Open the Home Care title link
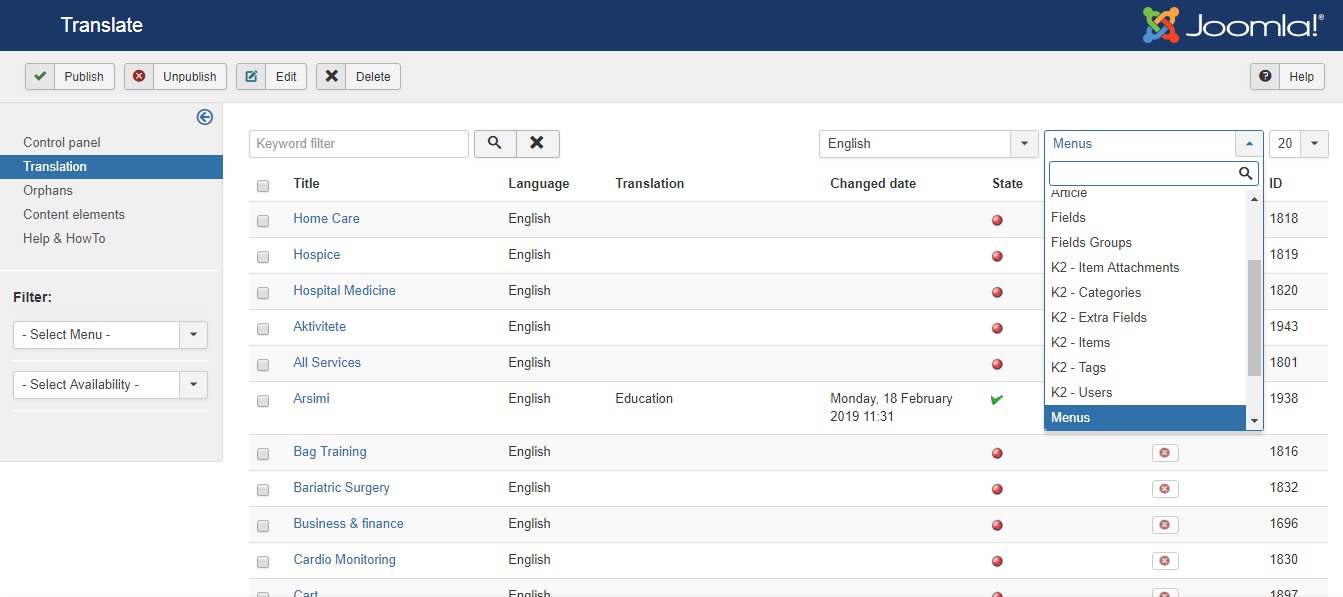Image resolution: width=1343 pixels, height=597 pixels. (326, 218)
